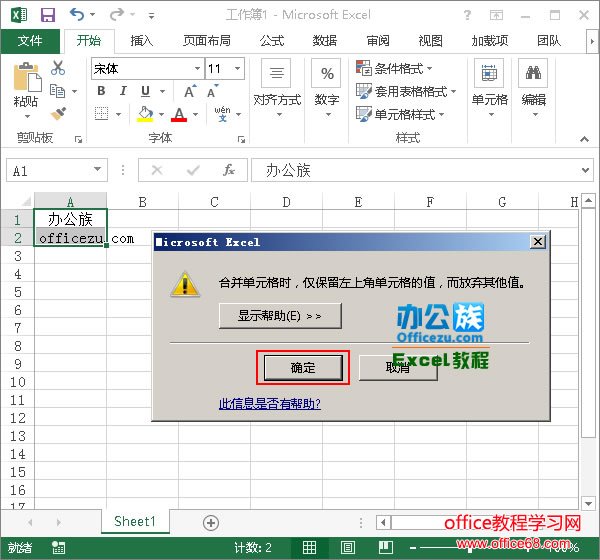The width and height of the screenshot is (600, 560).
Task: Toggle italic formatting
Action: pos(123,91)
